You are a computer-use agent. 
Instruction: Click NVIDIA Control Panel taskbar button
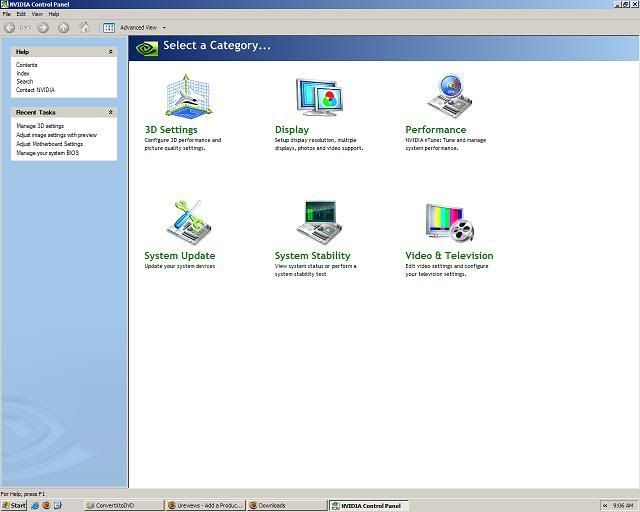369,505
